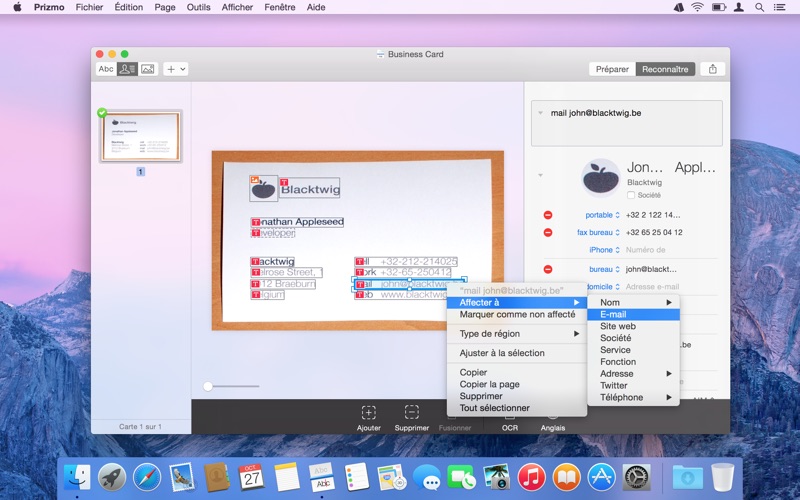Remove the bureau email entry

tap(548, 269)
